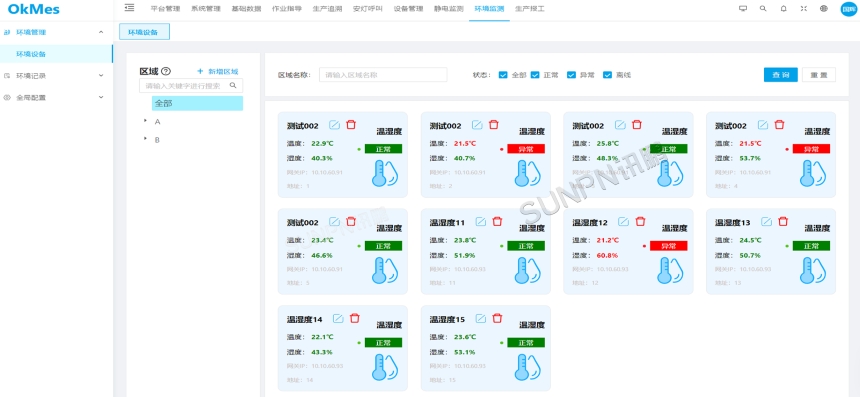Viewport: 860px width, 397px height.
Task: Uncheck the 异常 status filter
Action: click(x=571, y=75)
